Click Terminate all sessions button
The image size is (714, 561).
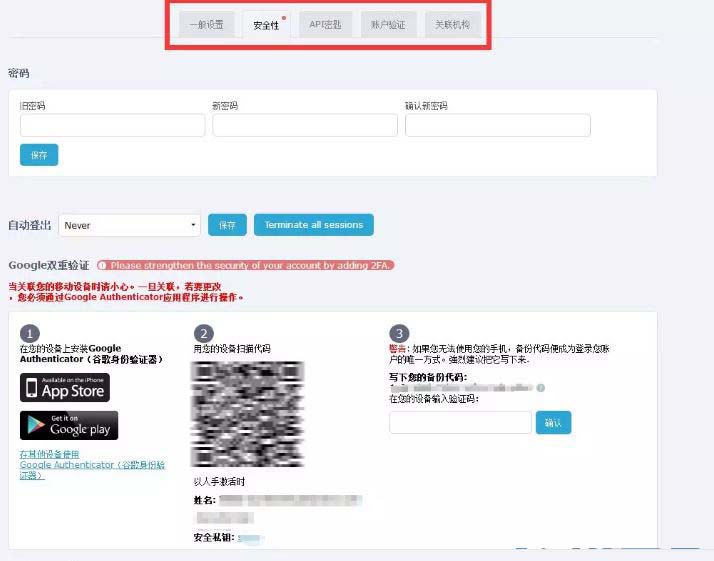[x=314, y=225]
